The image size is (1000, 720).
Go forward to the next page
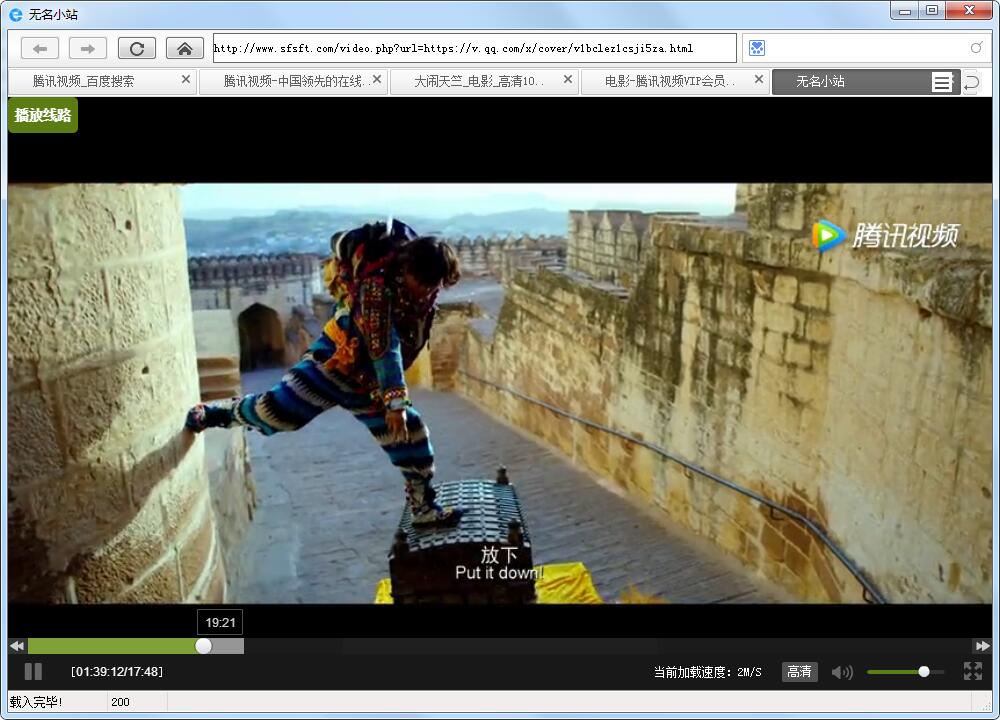[88, 48]
